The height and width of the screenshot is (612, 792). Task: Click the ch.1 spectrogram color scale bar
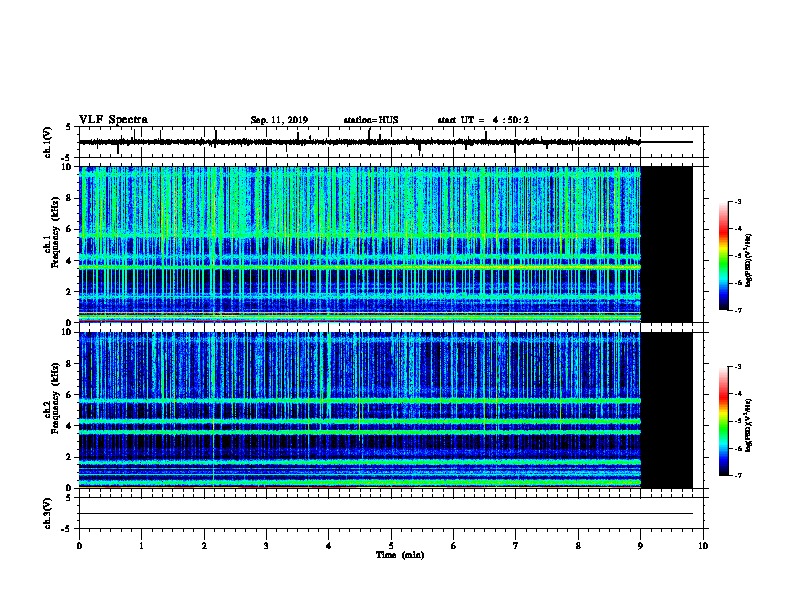pyautogui.click(x=723, y=256)
